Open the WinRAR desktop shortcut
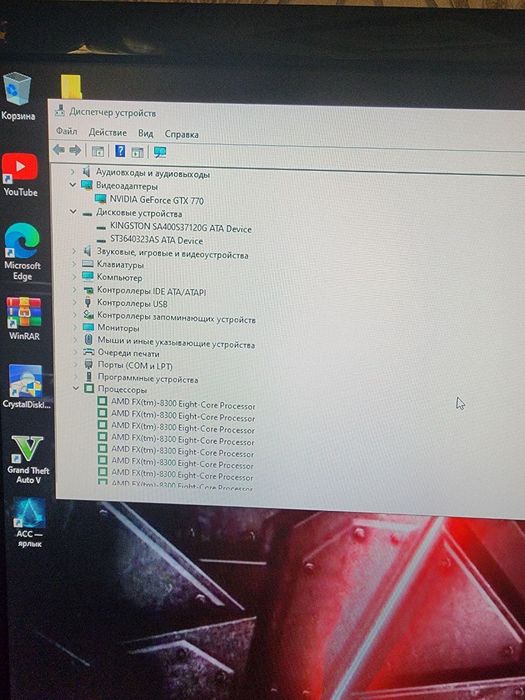525x700 pixels. [x=24, y=319]
